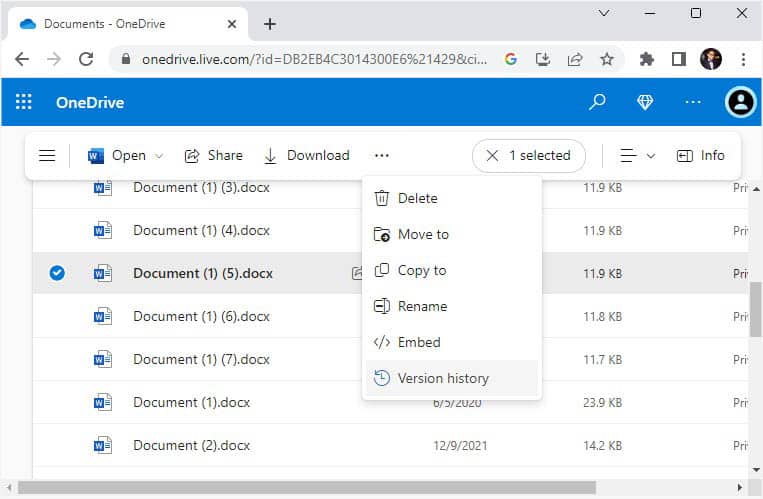
Task: Click the OneDrive brand link
Action: [90, 103]
